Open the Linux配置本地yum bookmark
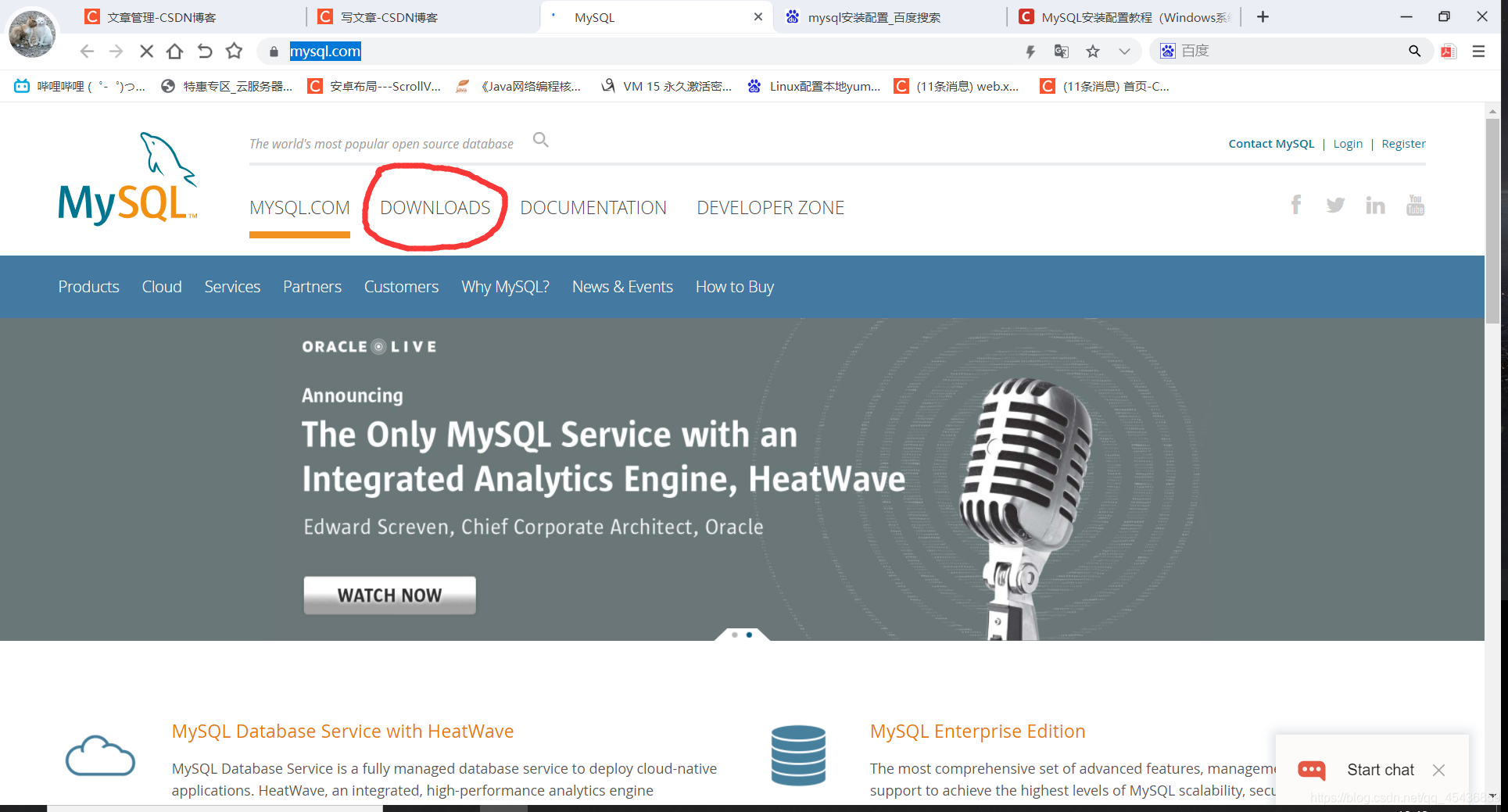 click(x=813, y=86)
